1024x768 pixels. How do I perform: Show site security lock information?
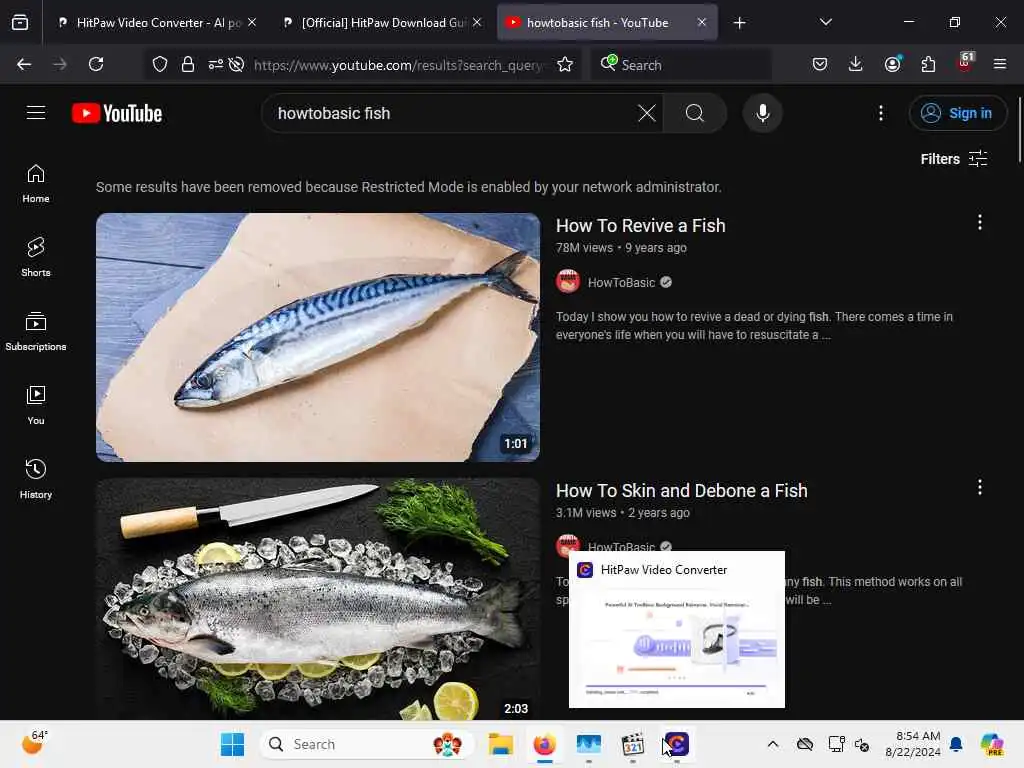point(188,64)
